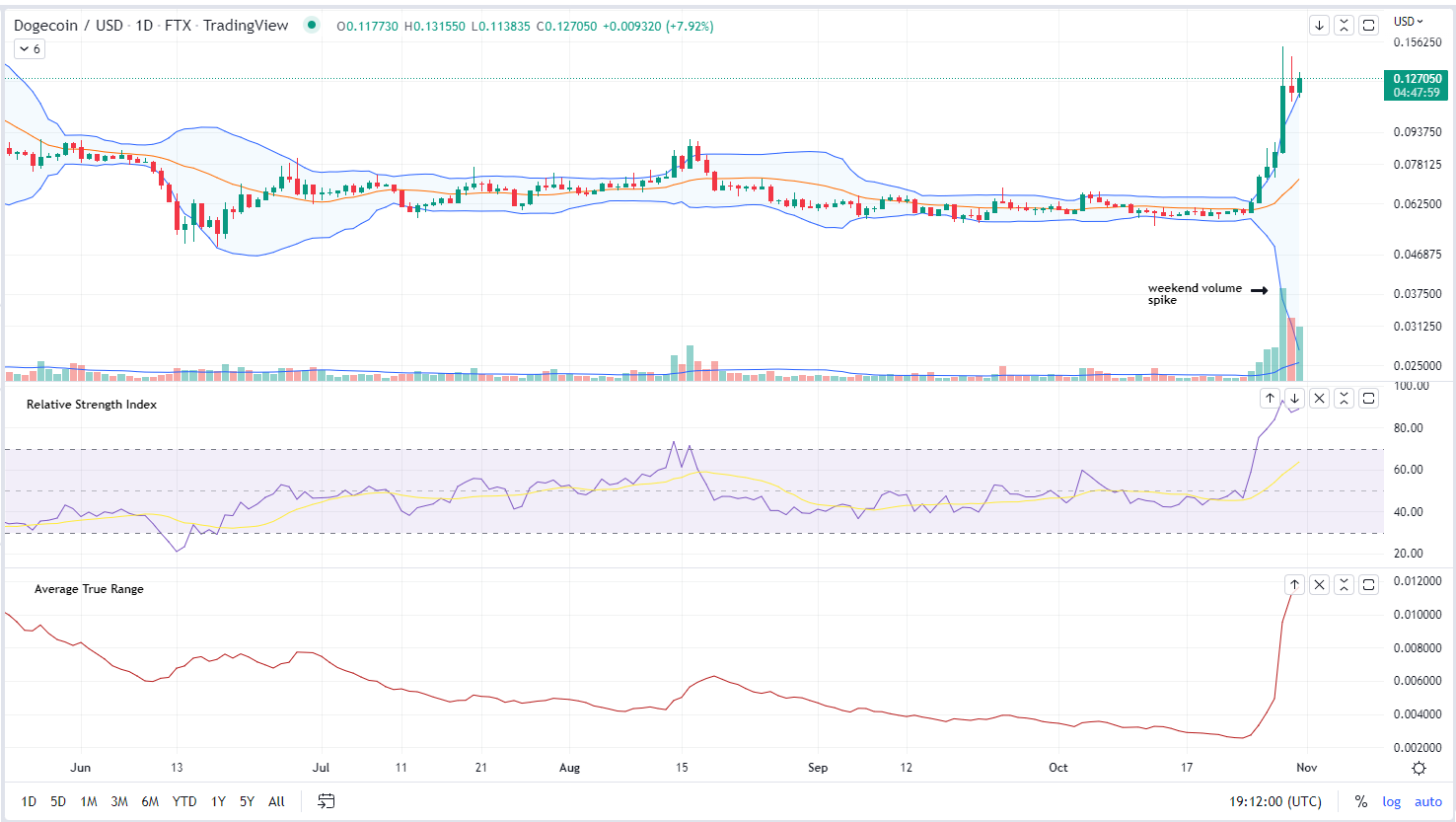1456x822 pixels.
Task: Click the green market status dot
Action: (312, 25)
